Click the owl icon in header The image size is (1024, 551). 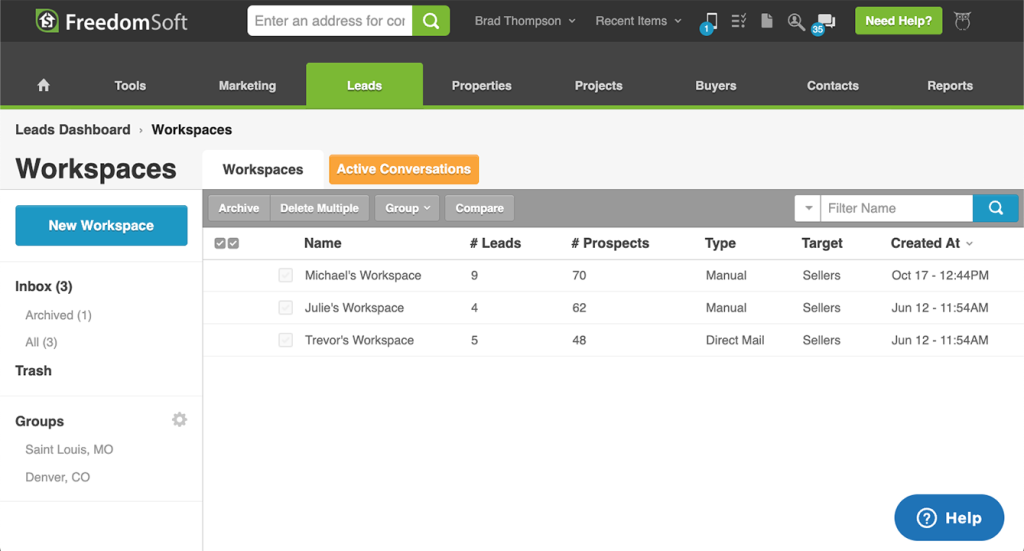click(962, 21)
